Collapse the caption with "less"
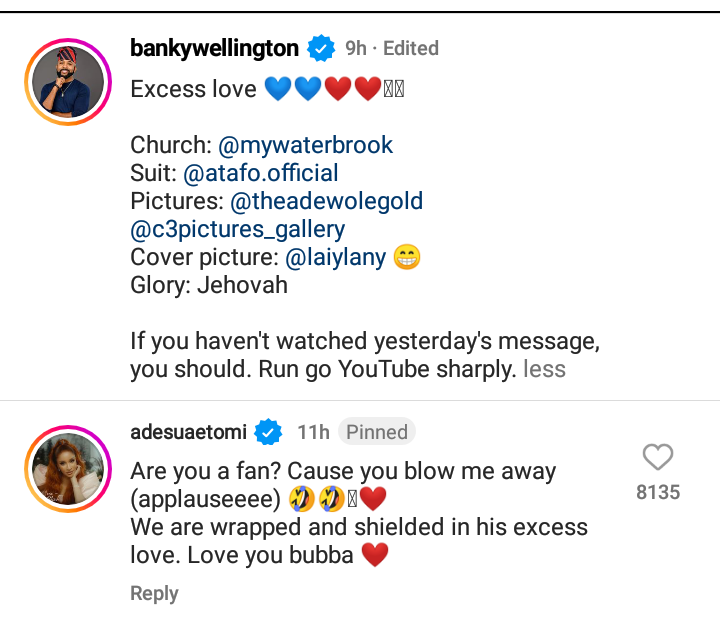 coord(545,369)
